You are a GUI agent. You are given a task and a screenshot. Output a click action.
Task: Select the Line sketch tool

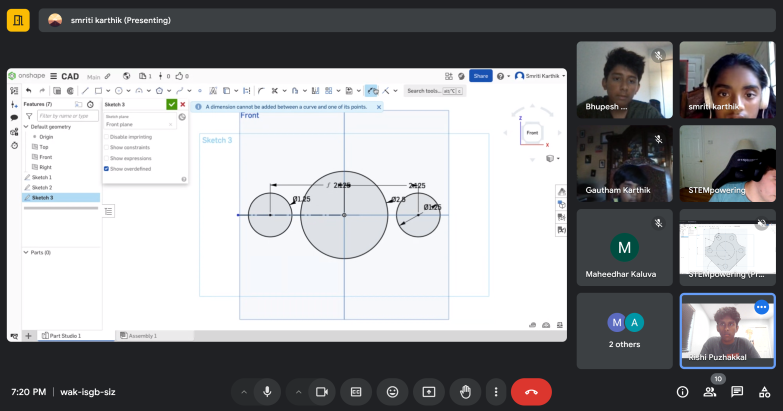tap(85, 91)
